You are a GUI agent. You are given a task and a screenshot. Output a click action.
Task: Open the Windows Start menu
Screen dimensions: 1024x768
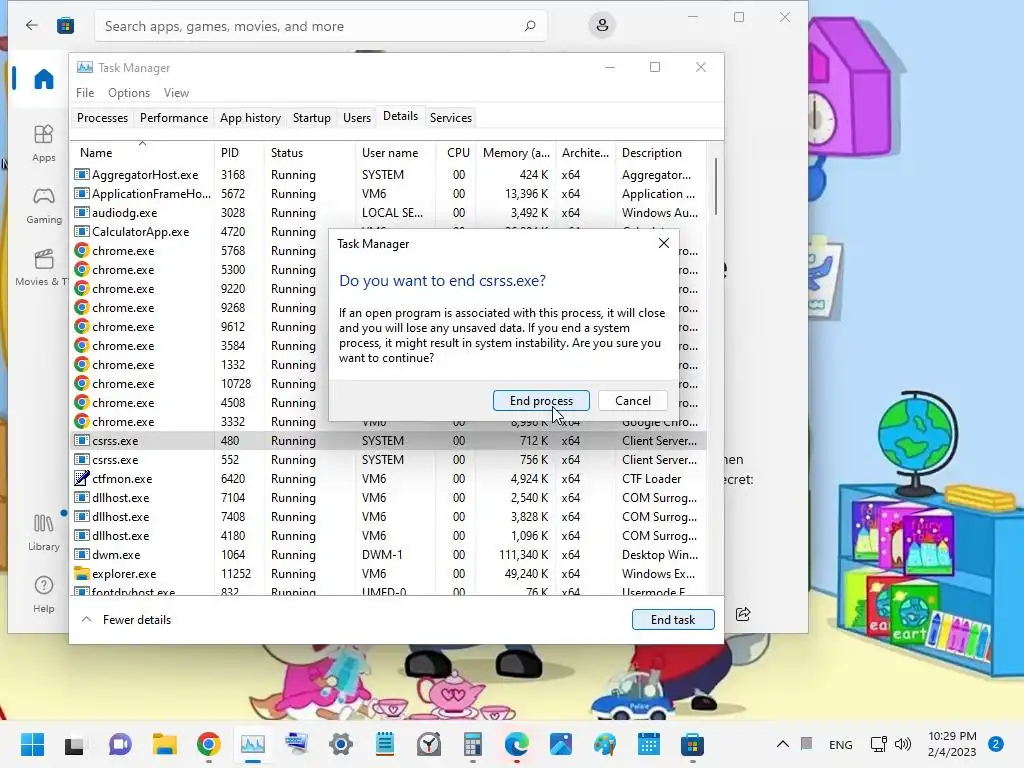pyautogui.click(x=32, y=744)
